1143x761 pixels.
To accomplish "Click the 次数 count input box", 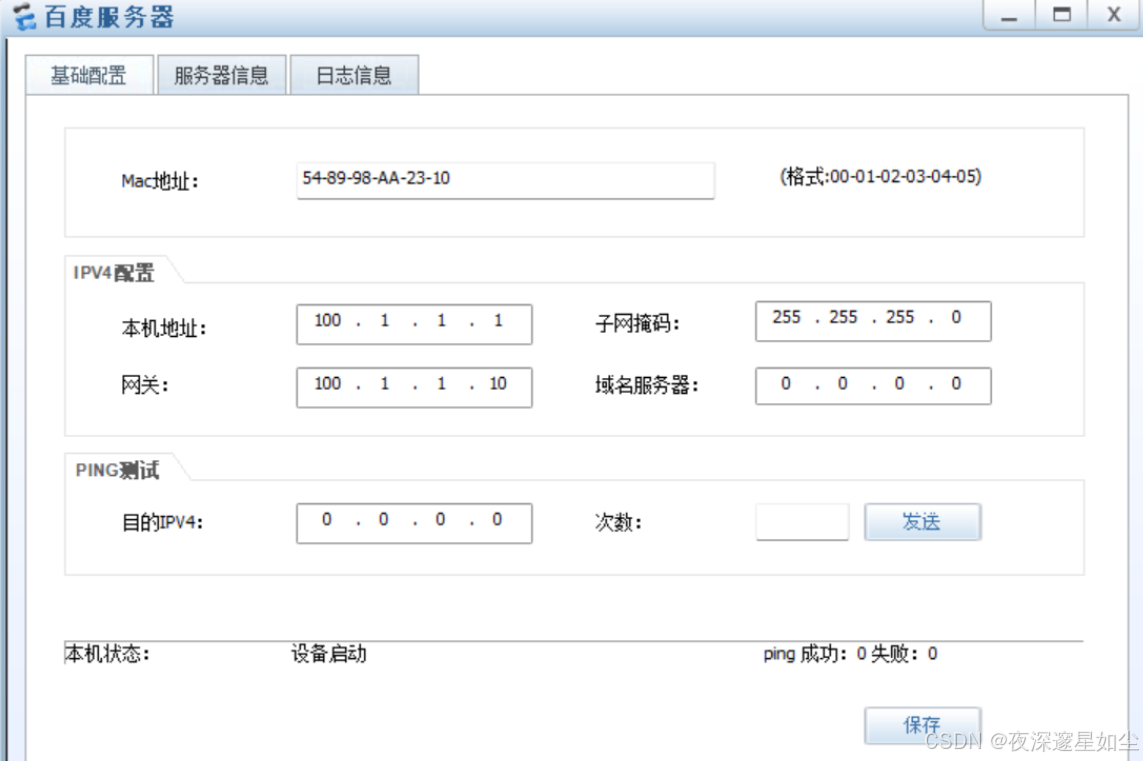I will point(803,522).
